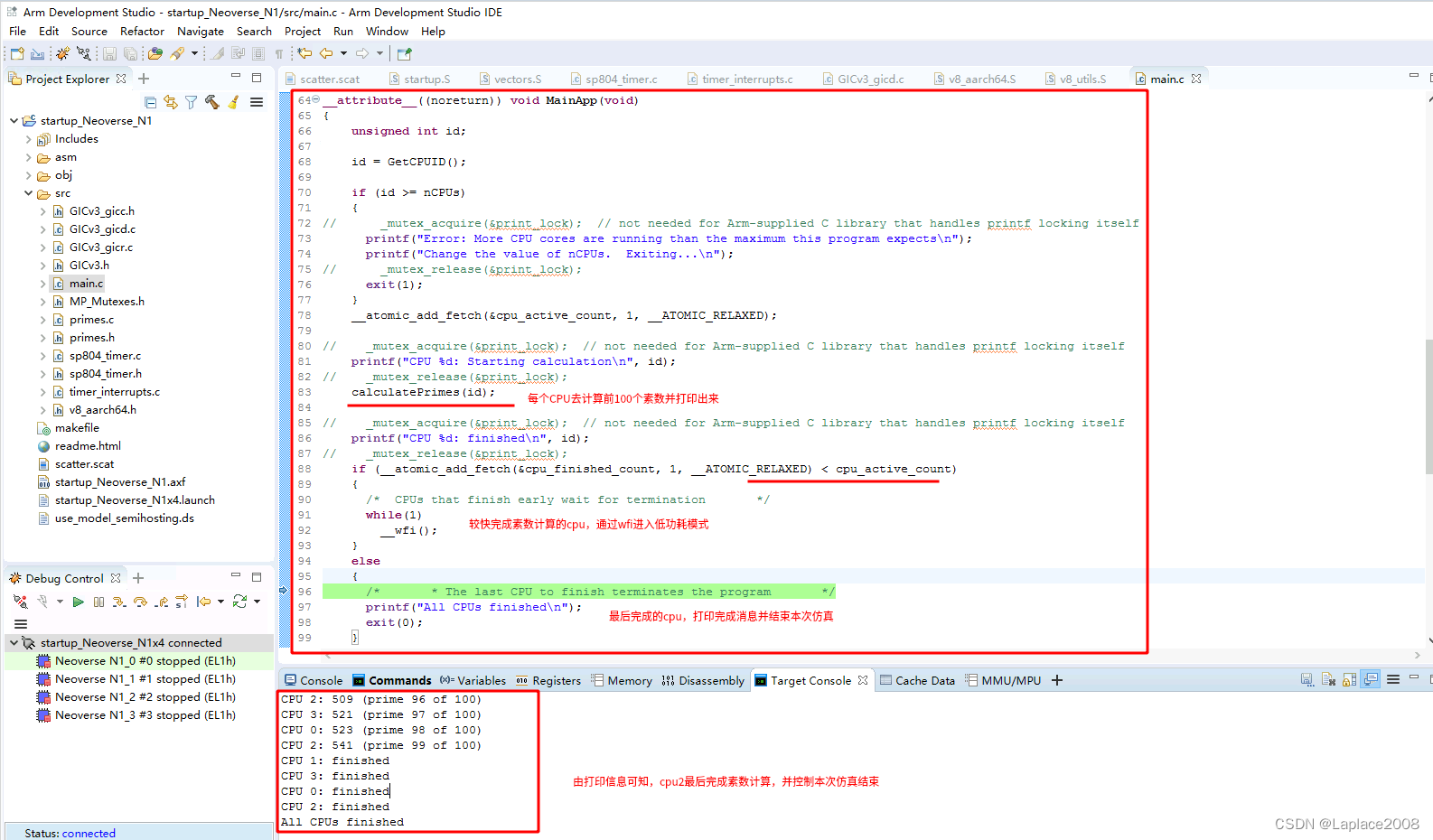Click the New project wizard toolbar icon
The image size is (1433, 840).
(17, 54)
